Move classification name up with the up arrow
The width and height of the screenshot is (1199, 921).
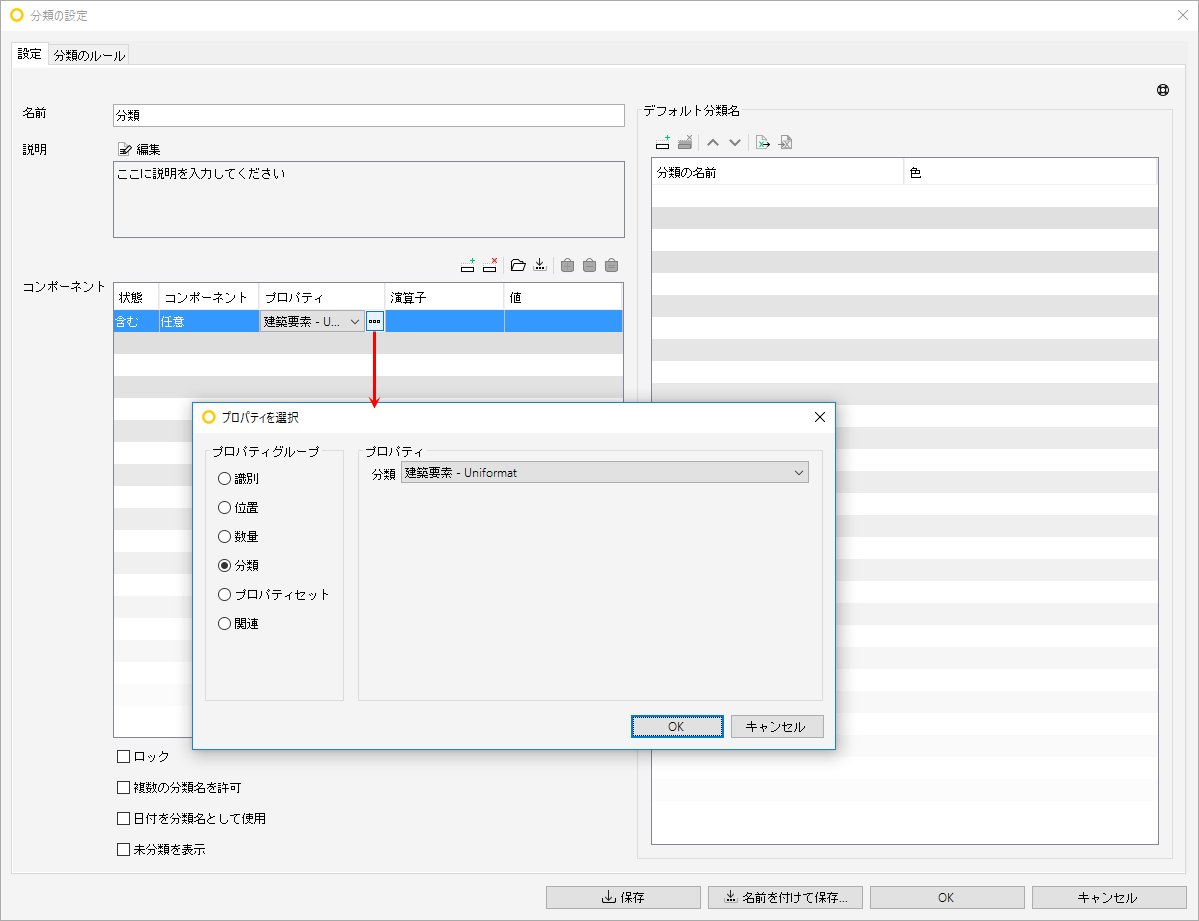click(713, 142)
